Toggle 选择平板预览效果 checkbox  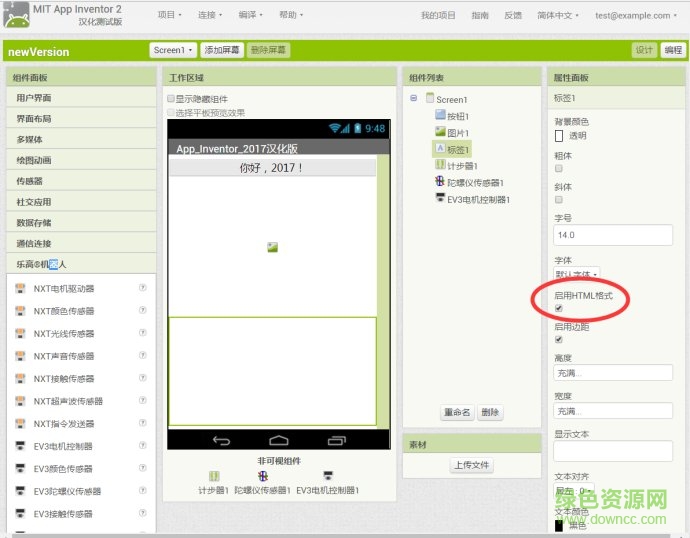[x=171, y=113]
